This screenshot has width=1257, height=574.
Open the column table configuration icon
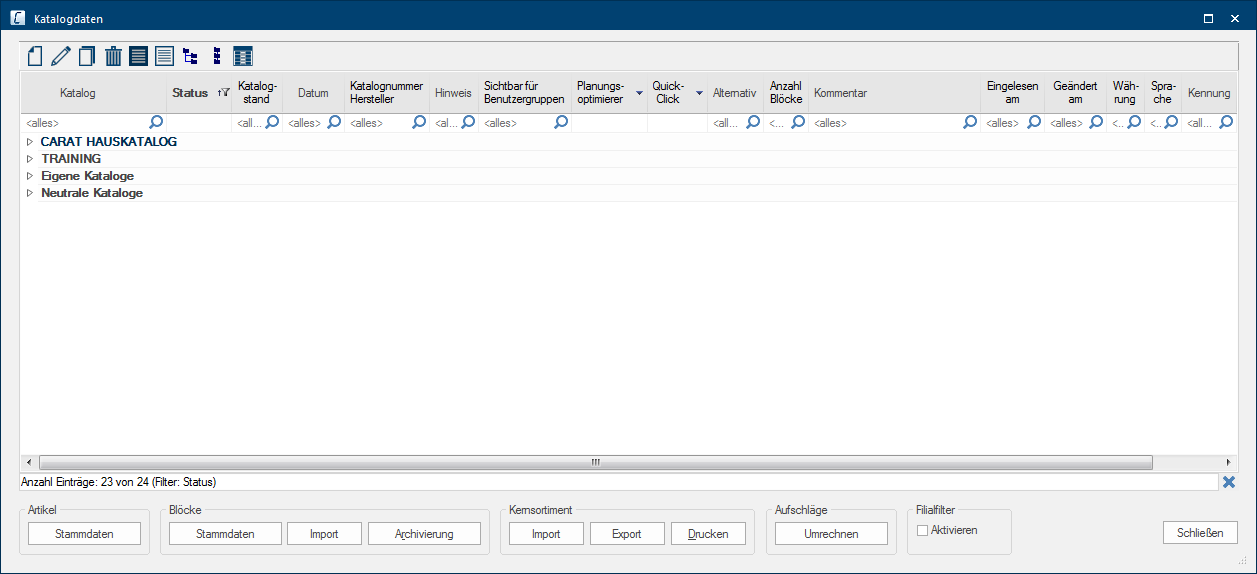[242, 56]
